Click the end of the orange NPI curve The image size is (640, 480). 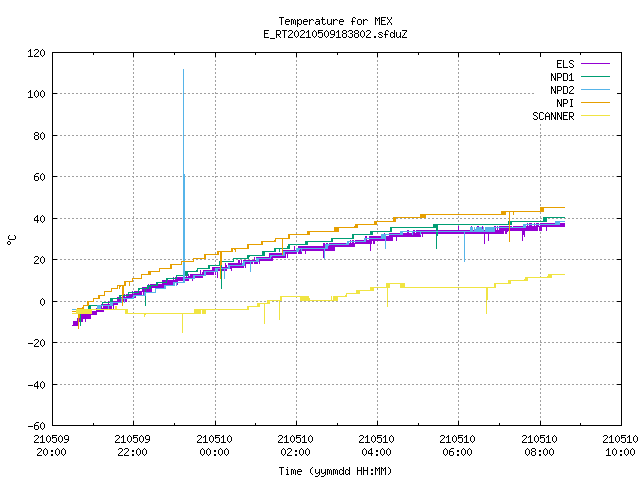pyautogui.click(x=564, y=207)
